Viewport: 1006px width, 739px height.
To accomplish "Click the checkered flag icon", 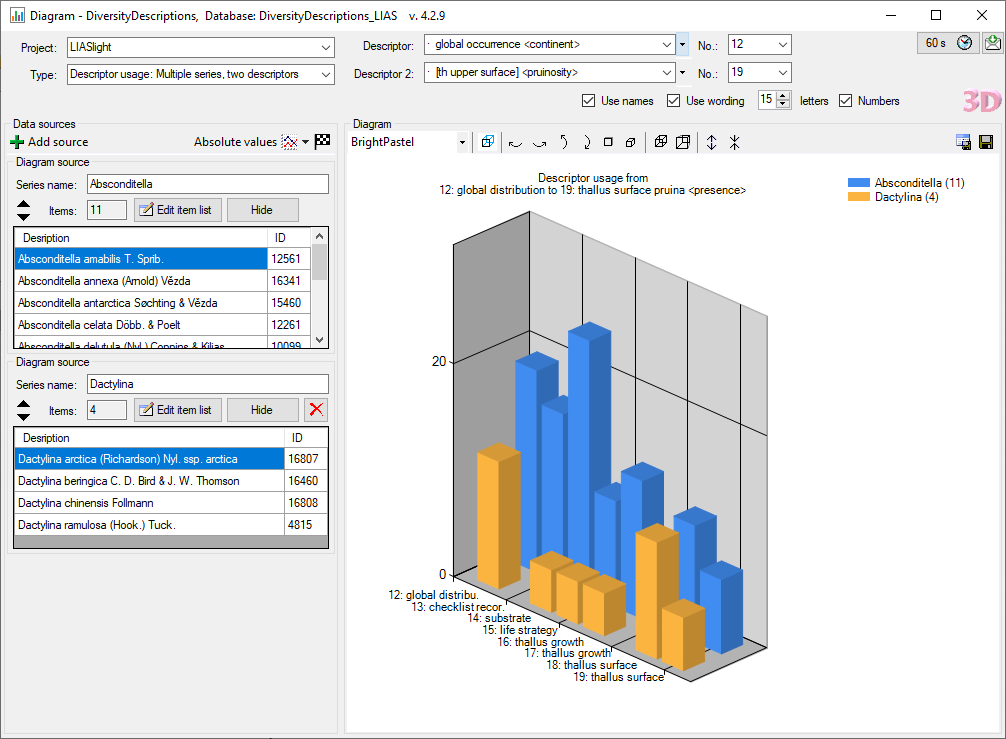I will 323,141.
